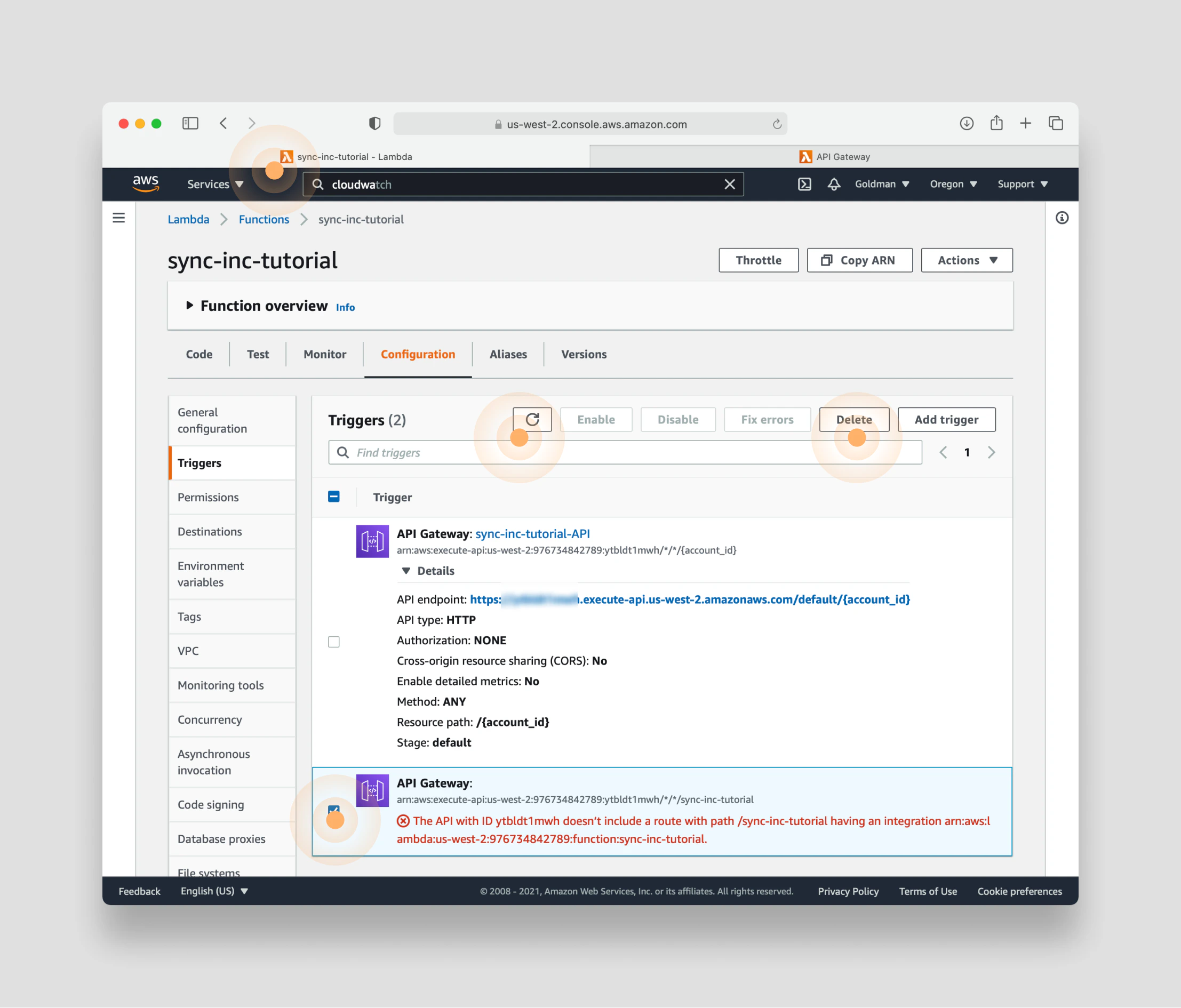The width and height of the screenshot is (1181, 1008).
Task: Click the Safari share icon
Action: tap(996, 123)
